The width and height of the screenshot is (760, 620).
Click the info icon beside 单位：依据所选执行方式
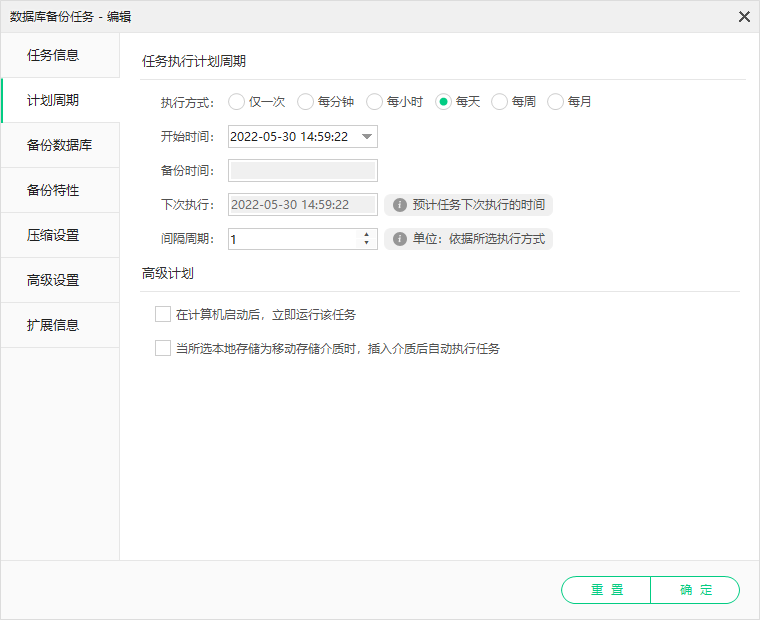tap(399, 239)
